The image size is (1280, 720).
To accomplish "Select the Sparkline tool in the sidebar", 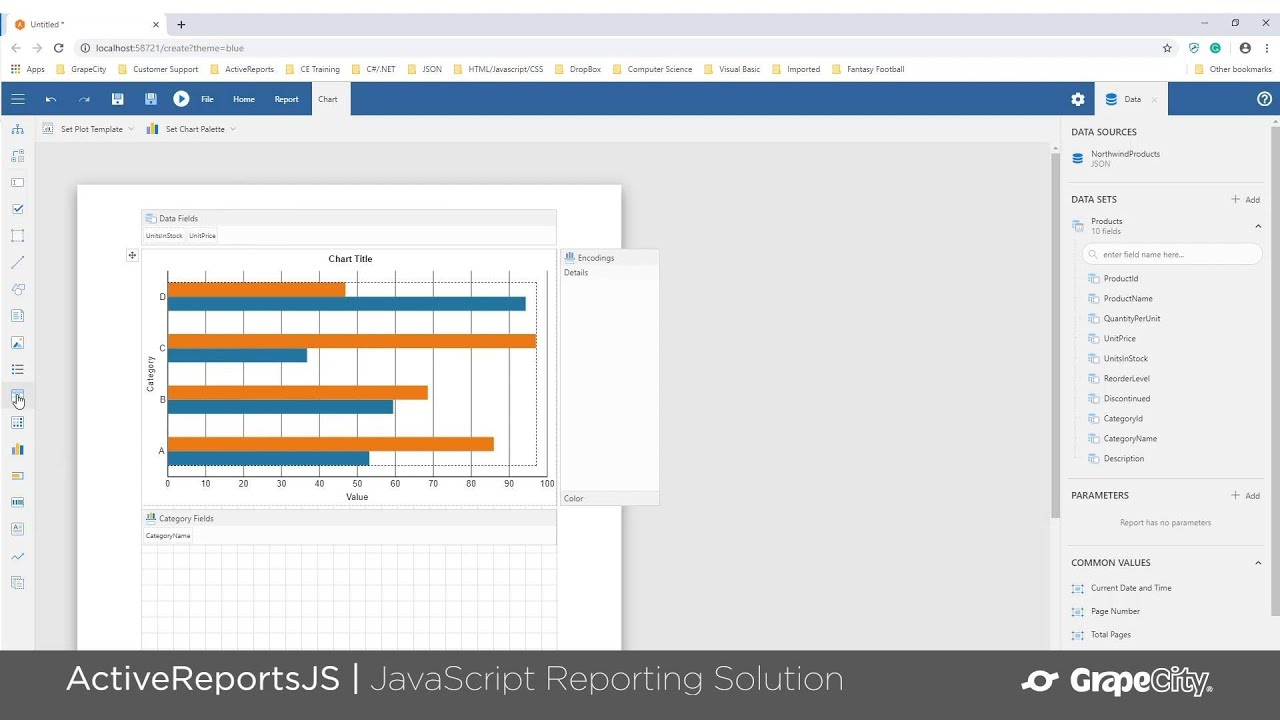I will pos(17,556).
